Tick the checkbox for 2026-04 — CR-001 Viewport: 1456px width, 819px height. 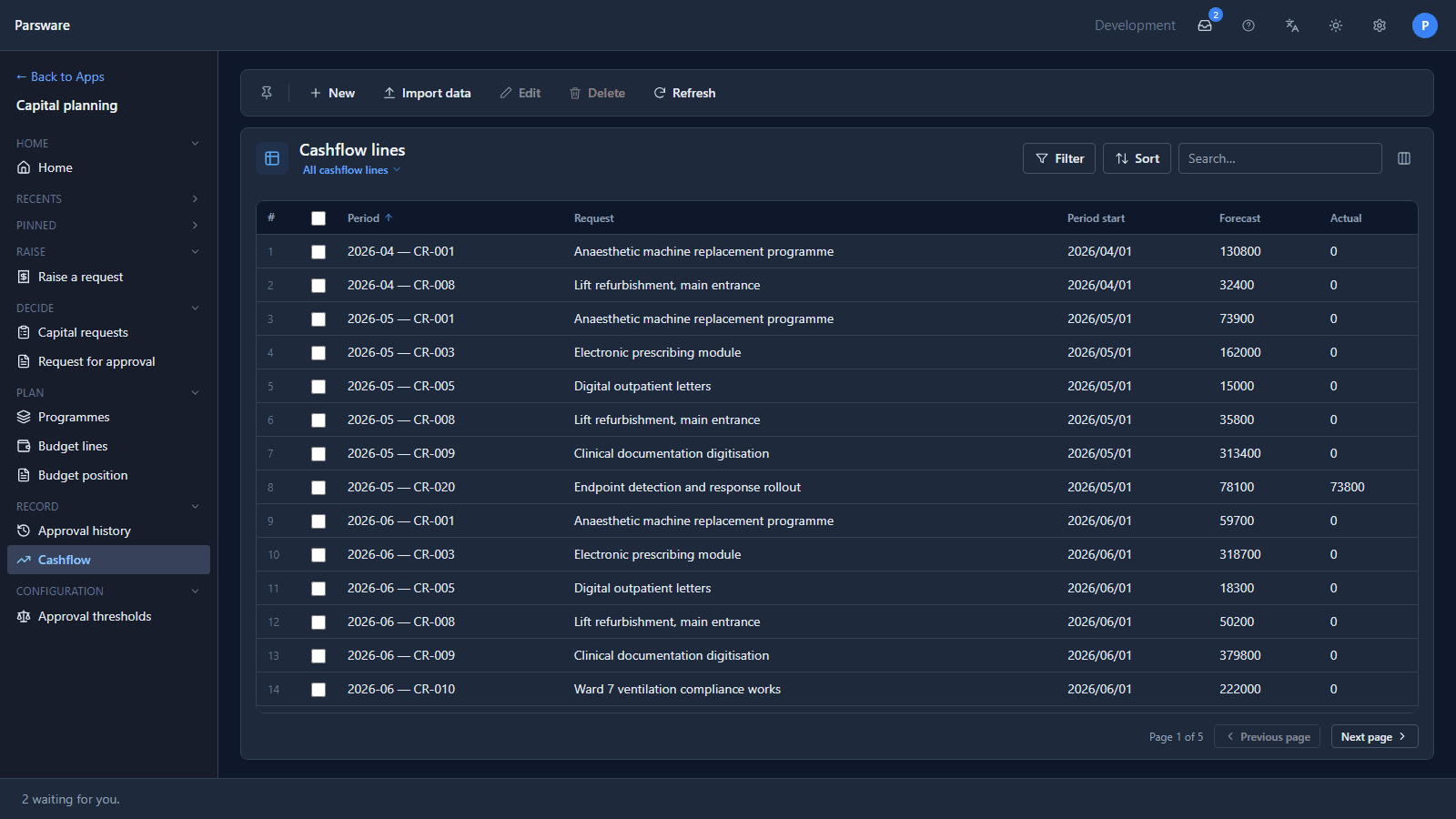coord(318,252)
